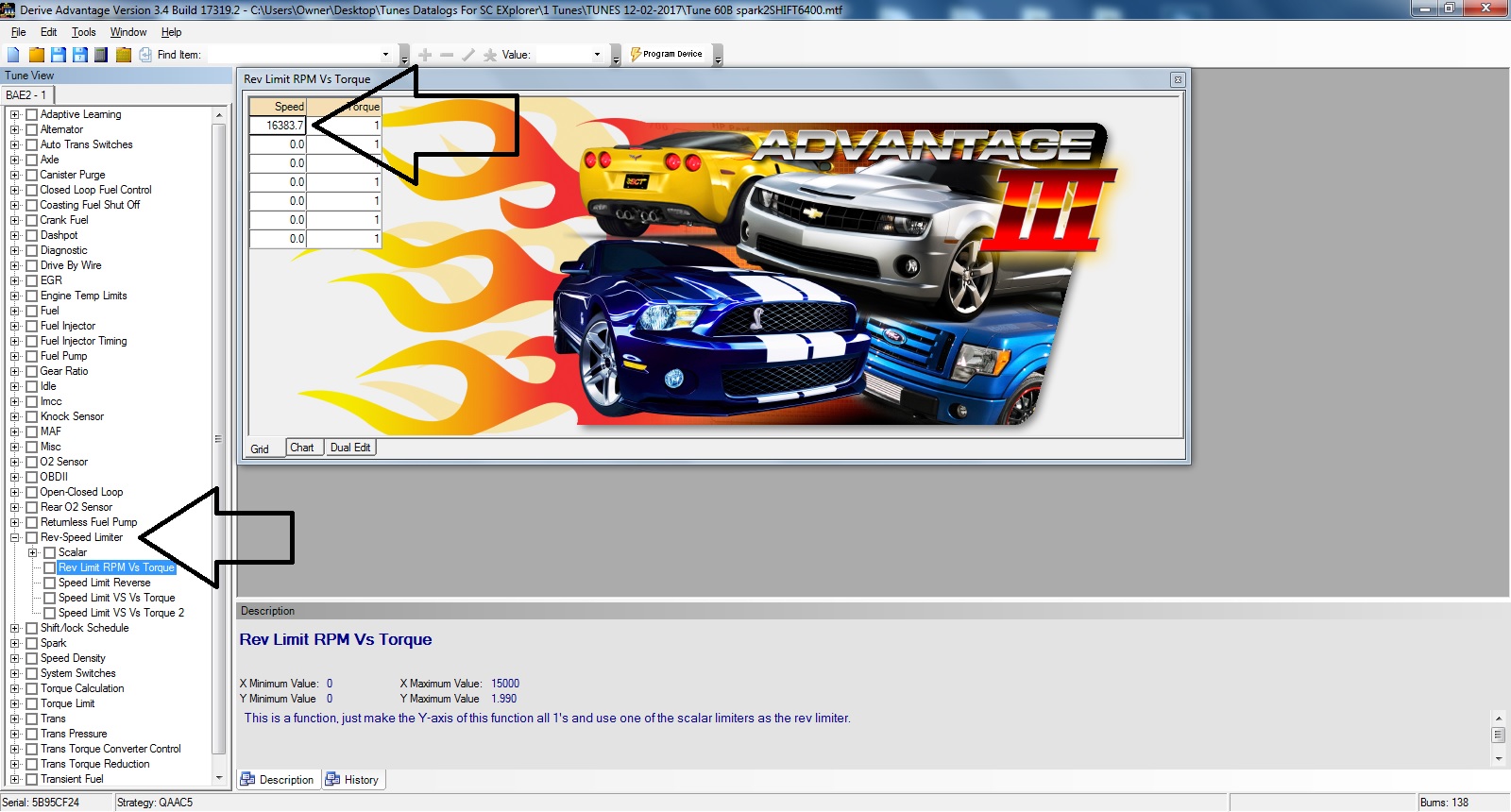Select Speed Limit VS Vs Torque 2
The height and width of the screenshot is (812, 1511).
pyautogui.click(x=121, y=613)
